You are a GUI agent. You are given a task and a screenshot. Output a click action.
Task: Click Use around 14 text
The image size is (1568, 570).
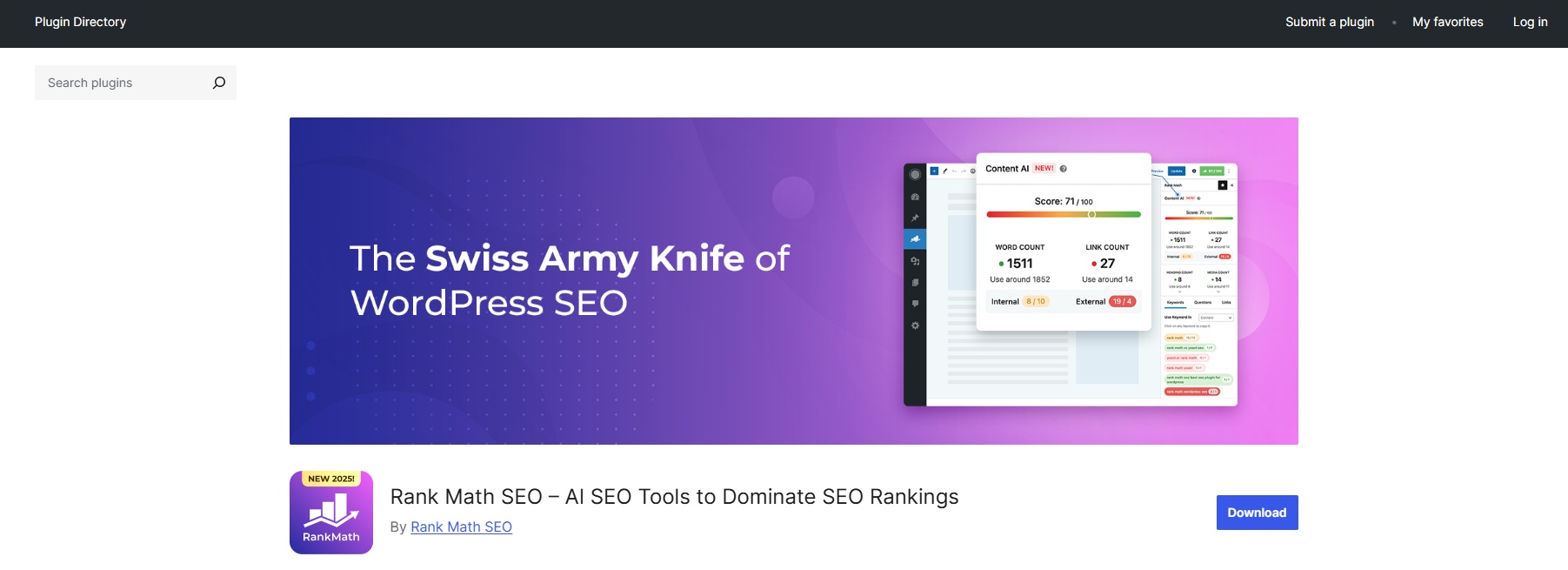point(1107,279)
